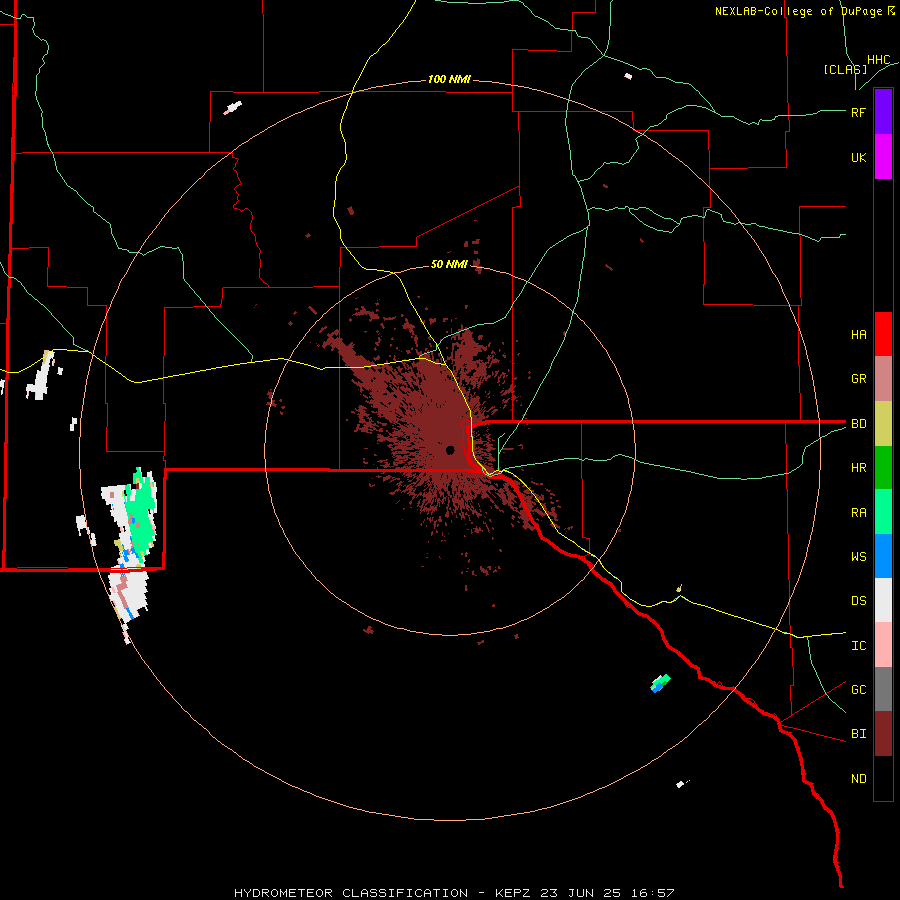Click the 'BI' legend label

(x=859, y=734)
